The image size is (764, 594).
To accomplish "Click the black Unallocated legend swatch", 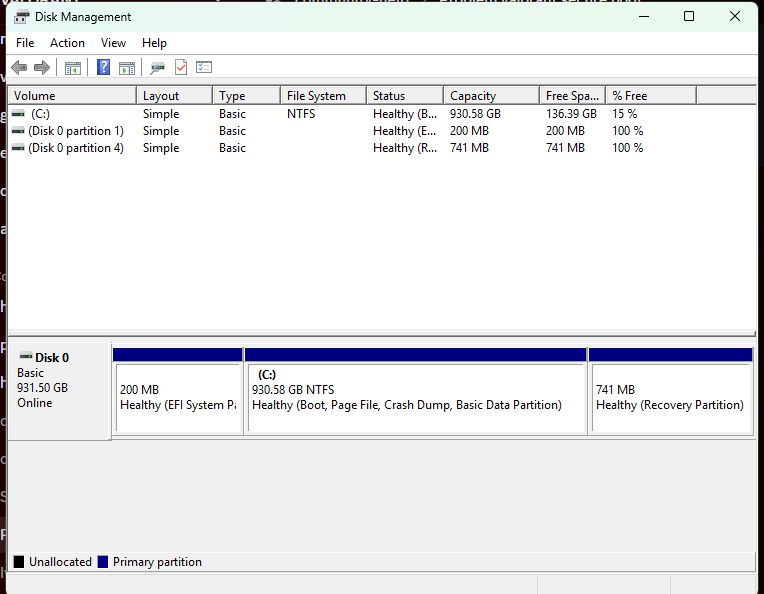I will (19, 562).
